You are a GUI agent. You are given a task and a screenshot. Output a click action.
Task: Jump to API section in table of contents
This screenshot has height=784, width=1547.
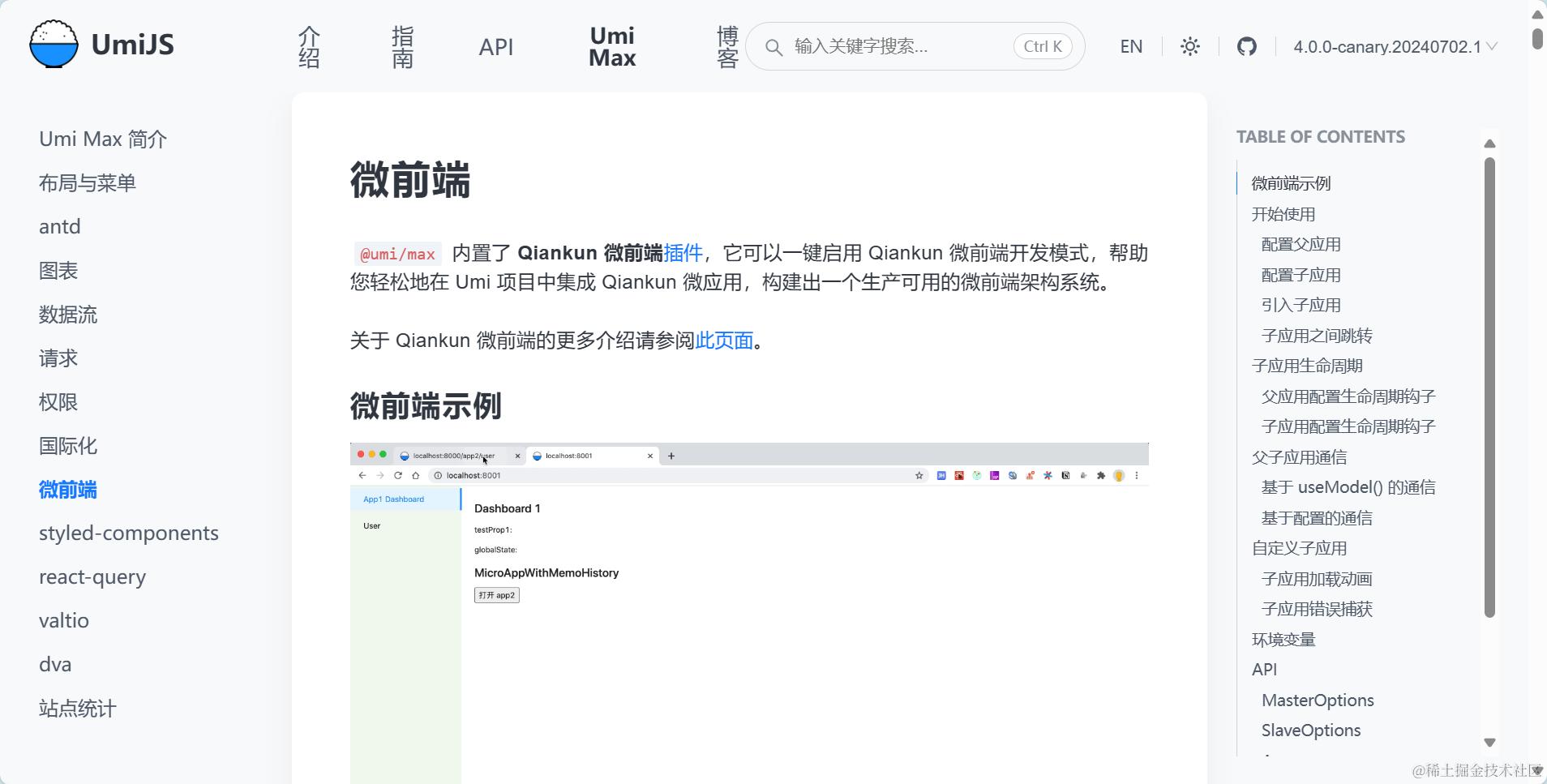(1264, 670)
